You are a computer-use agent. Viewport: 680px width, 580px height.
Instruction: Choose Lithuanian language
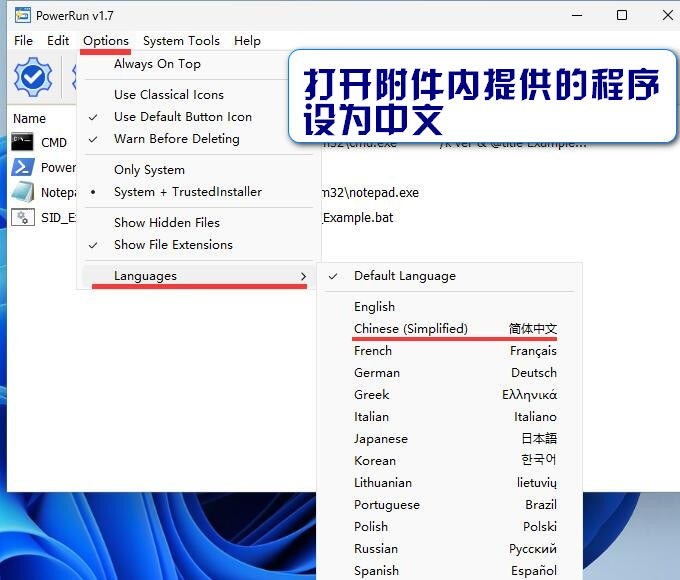click(449, 483)
